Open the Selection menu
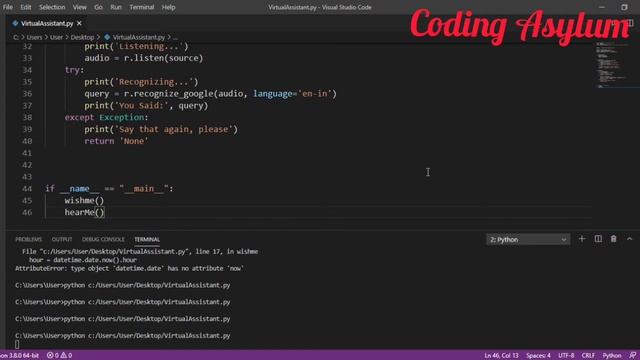 [52, 7]
